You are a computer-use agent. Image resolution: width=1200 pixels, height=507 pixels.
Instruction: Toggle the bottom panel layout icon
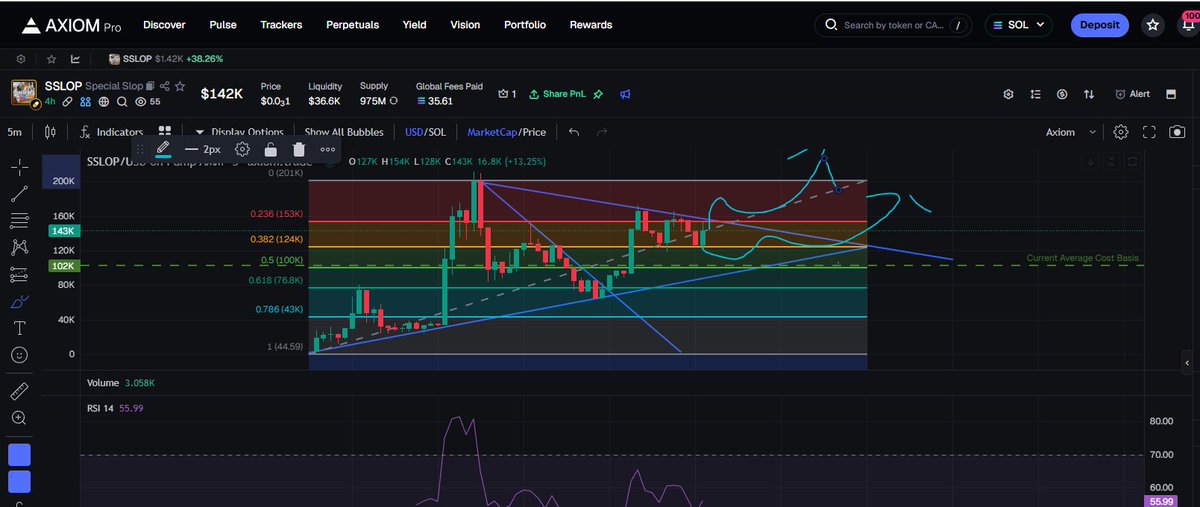(1171, 94)
